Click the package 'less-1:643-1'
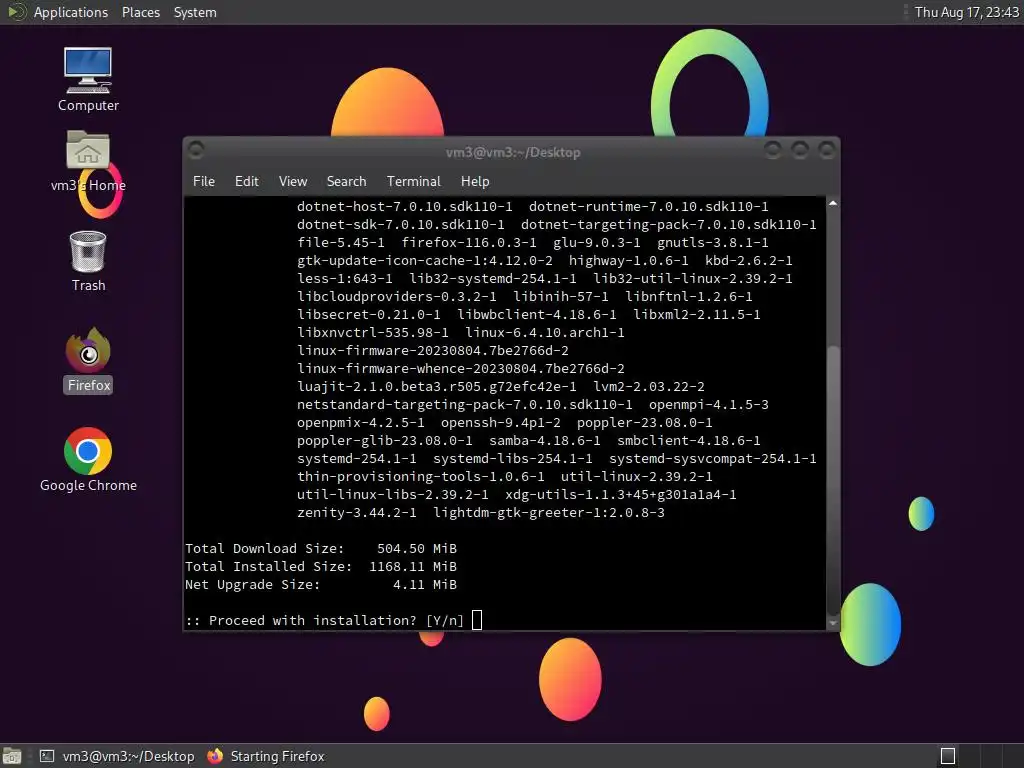The width and height of the screenshot is (1024, 768). click(x=345, y=278)
